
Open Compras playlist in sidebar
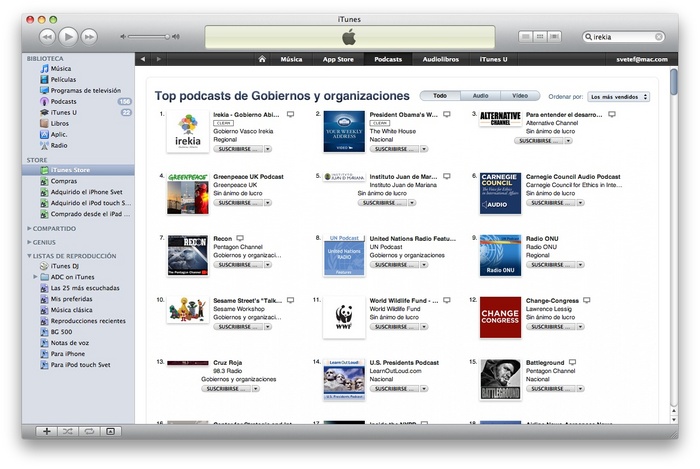pyautogui.click(x=78, y=181)
